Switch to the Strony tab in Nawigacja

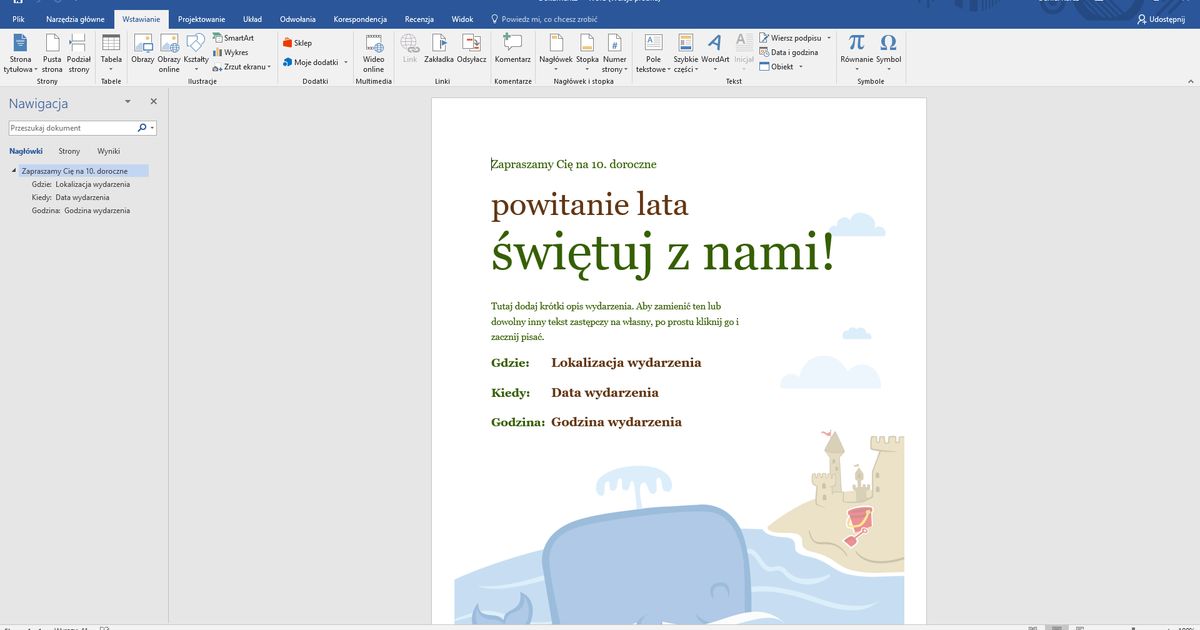coord(69,150)
